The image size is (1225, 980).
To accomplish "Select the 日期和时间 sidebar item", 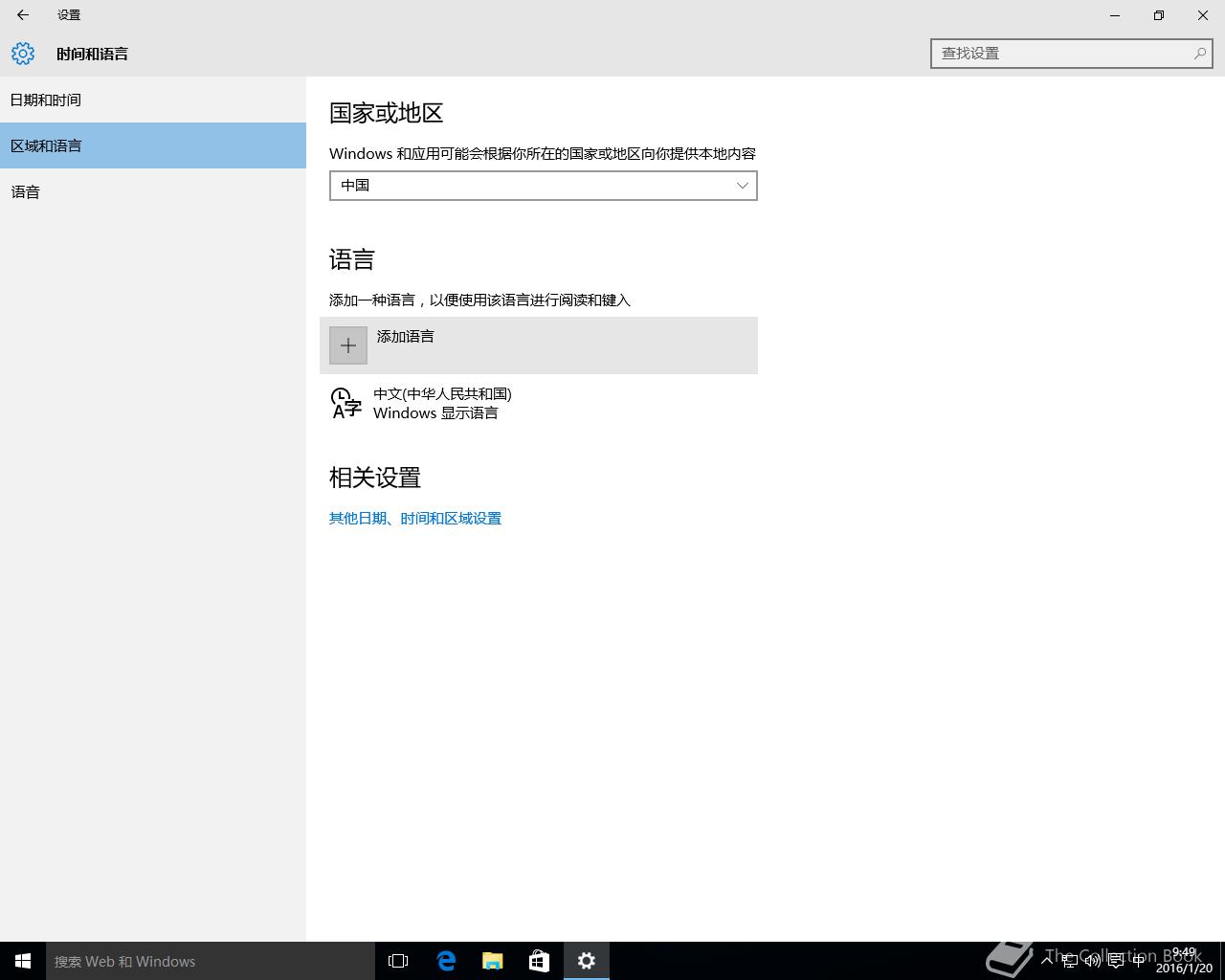I will (x=153, y=100).
